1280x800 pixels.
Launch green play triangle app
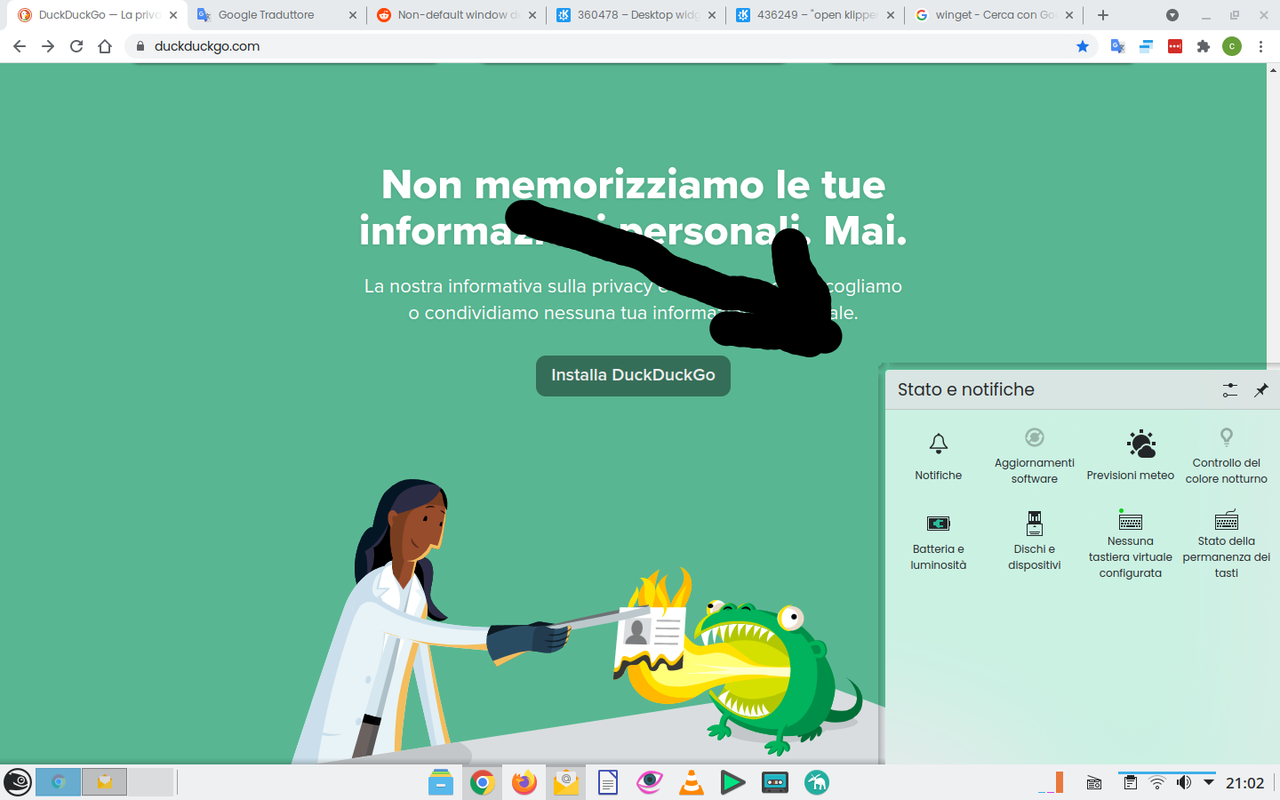pos(733,782)
